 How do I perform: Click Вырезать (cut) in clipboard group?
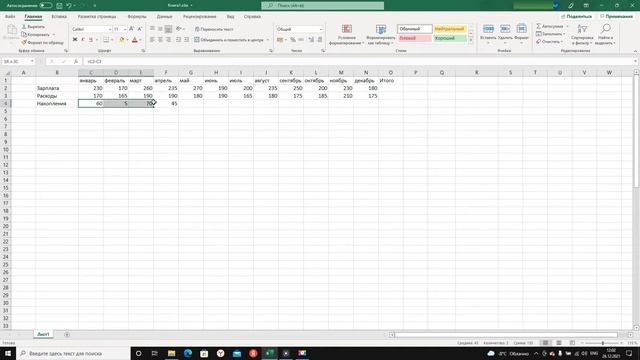coord(33,27)
